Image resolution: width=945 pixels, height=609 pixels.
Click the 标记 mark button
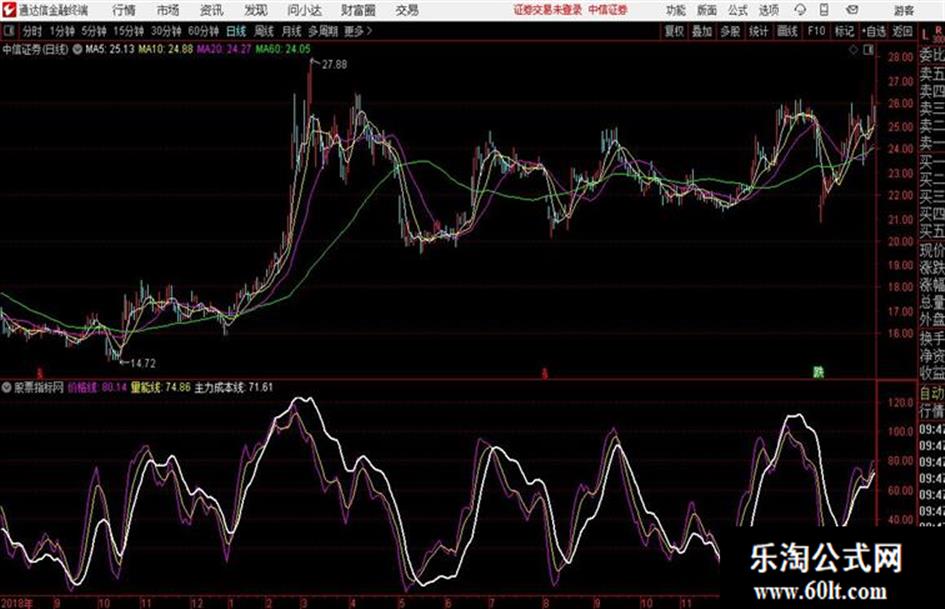click(844, 31)
